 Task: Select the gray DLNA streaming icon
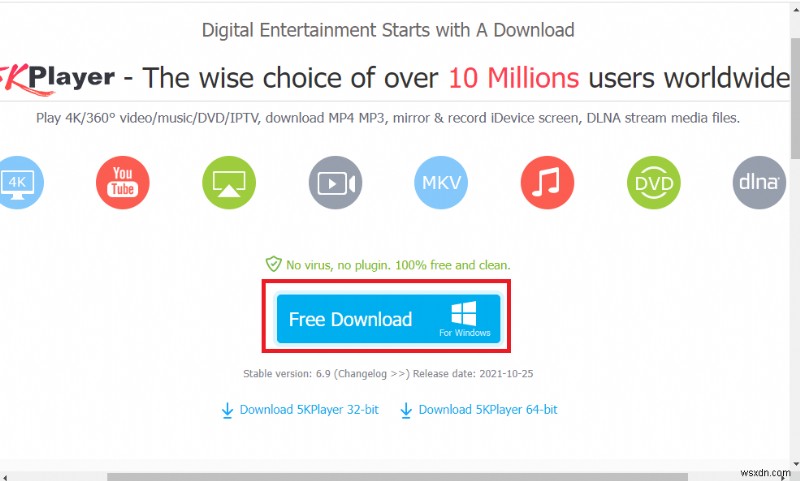coord(759,183)
